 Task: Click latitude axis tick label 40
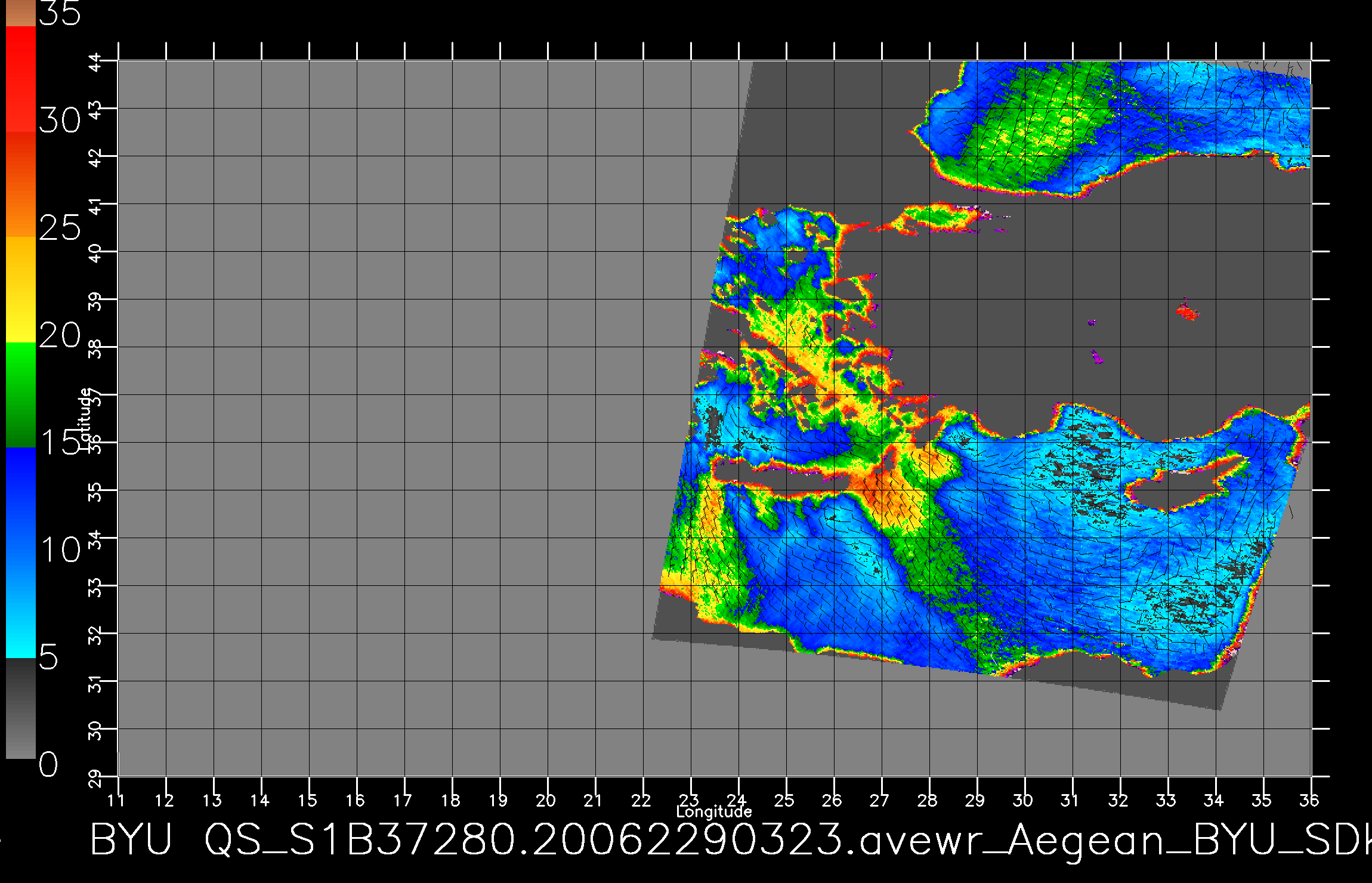(x=95, y=254)
